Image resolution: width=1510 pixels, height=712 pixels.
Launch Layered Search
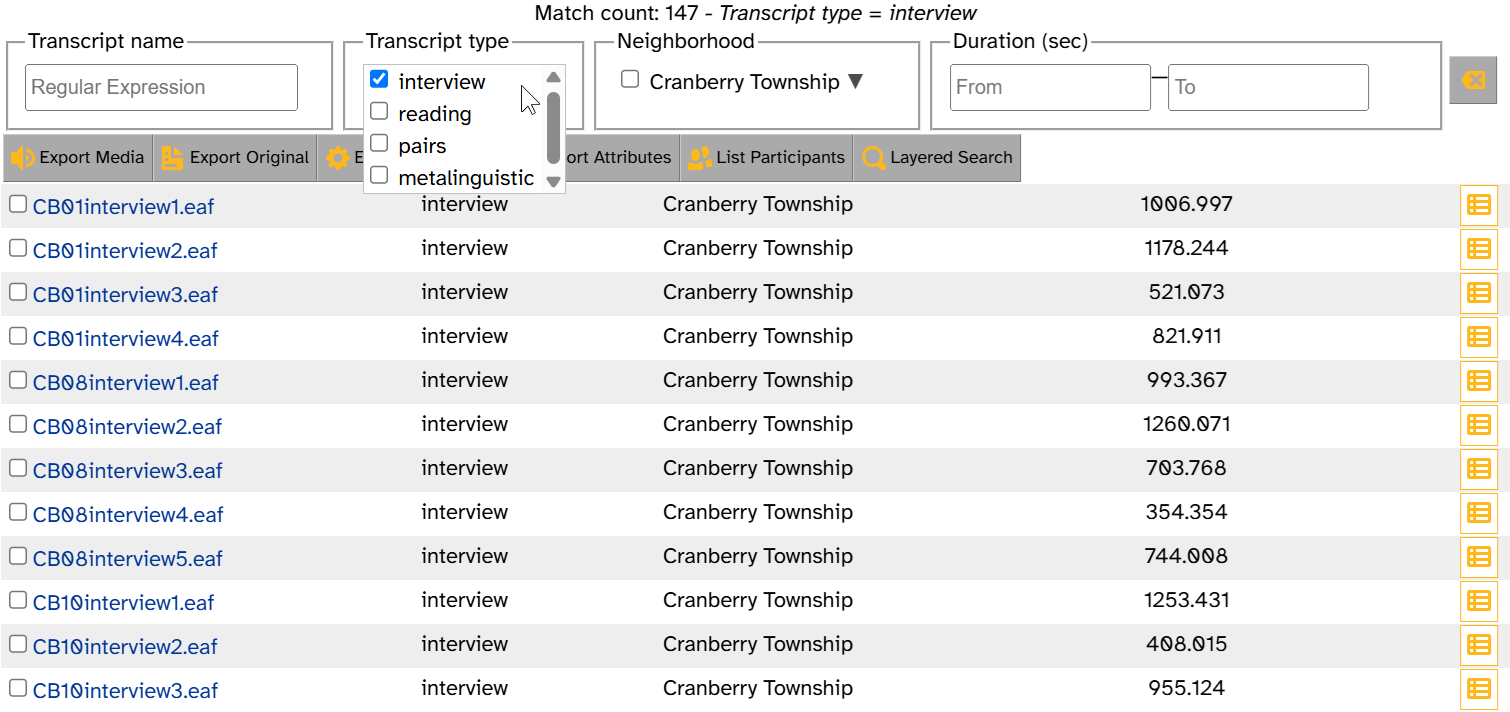tap(937, 158)
